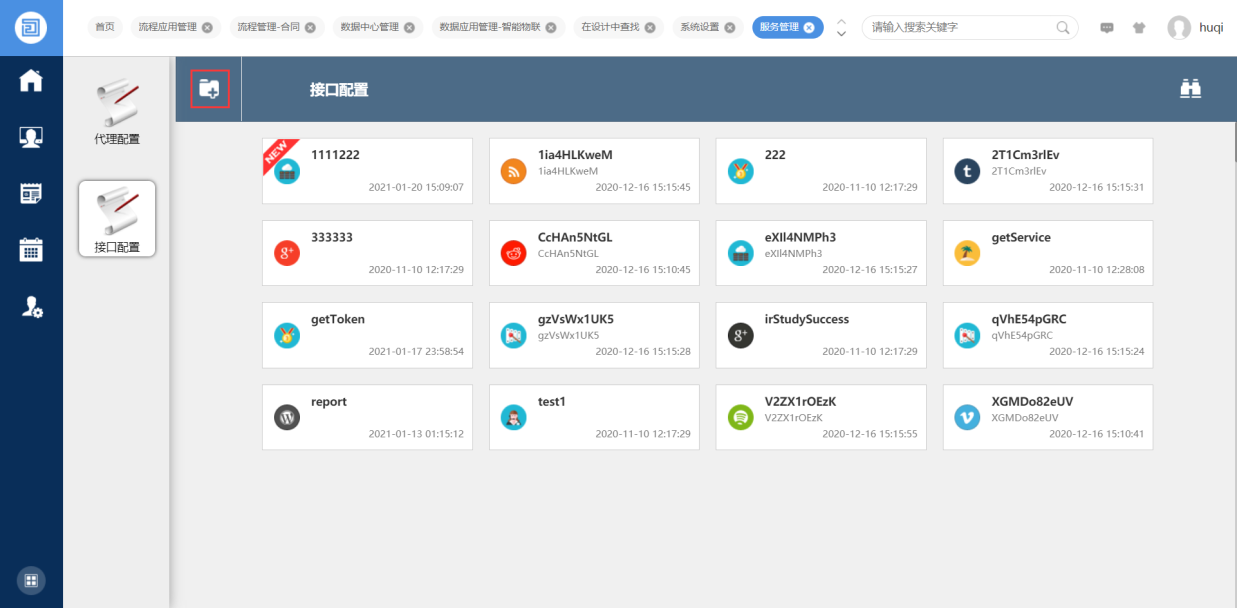The width and height of the screenshot is (1237, 608).
Task: Open the user monitor sidebar icon
Action: pyautogui.click(x=31, y=137)
